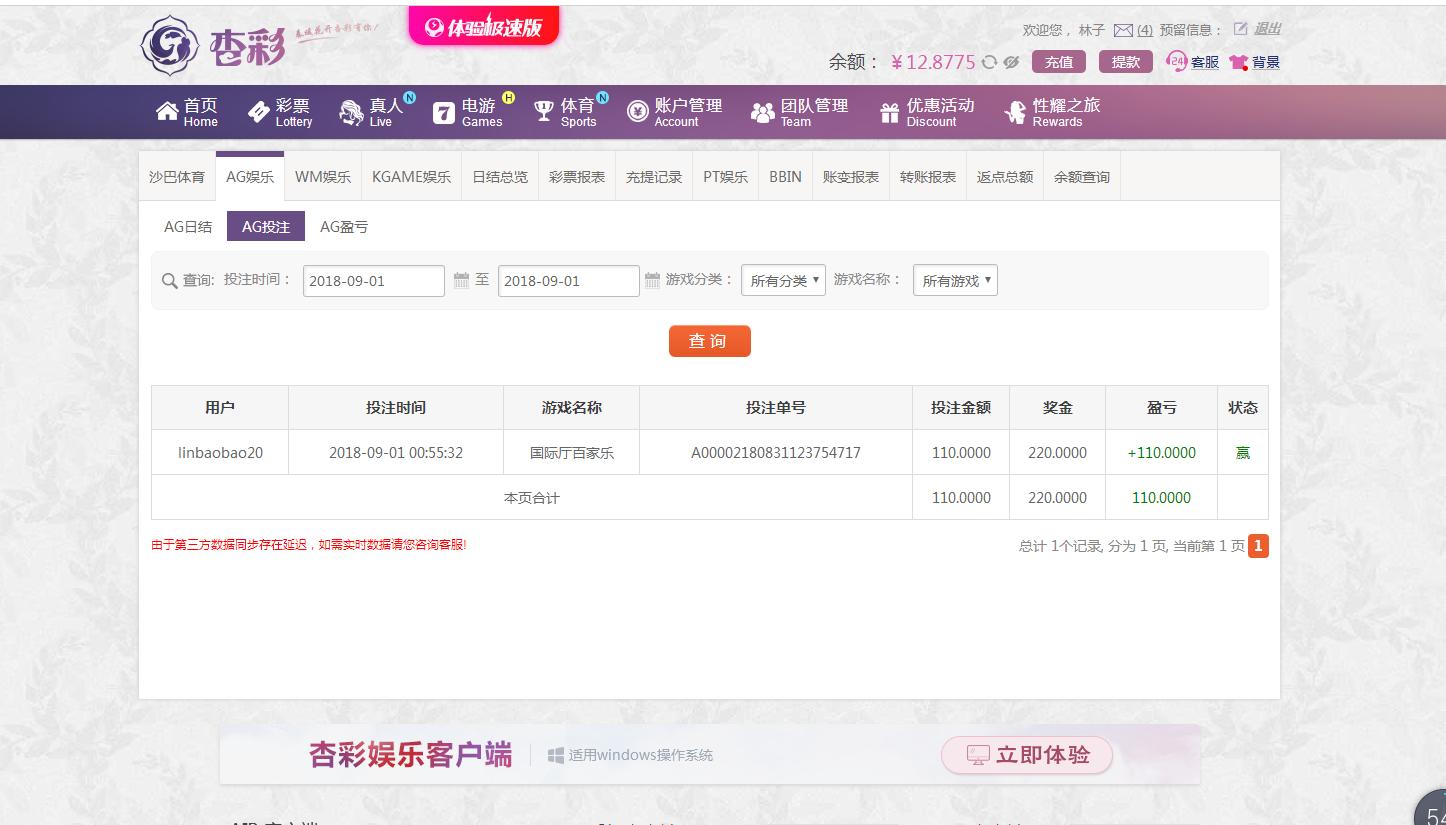Open the 所有游戏 game name dropdown
The image size is (1446, 825).
954,280
